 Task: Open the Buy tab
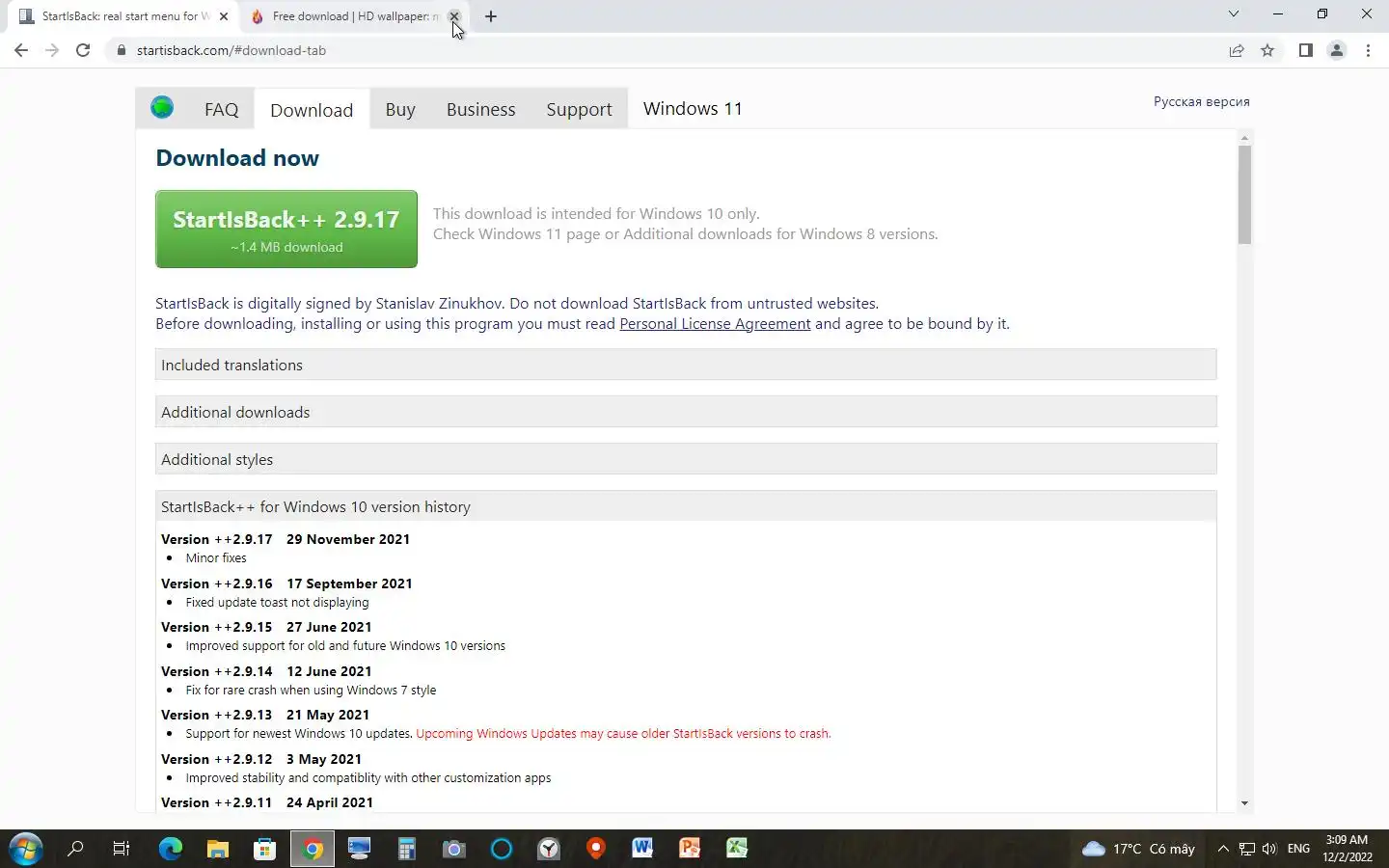coord(400,109)
